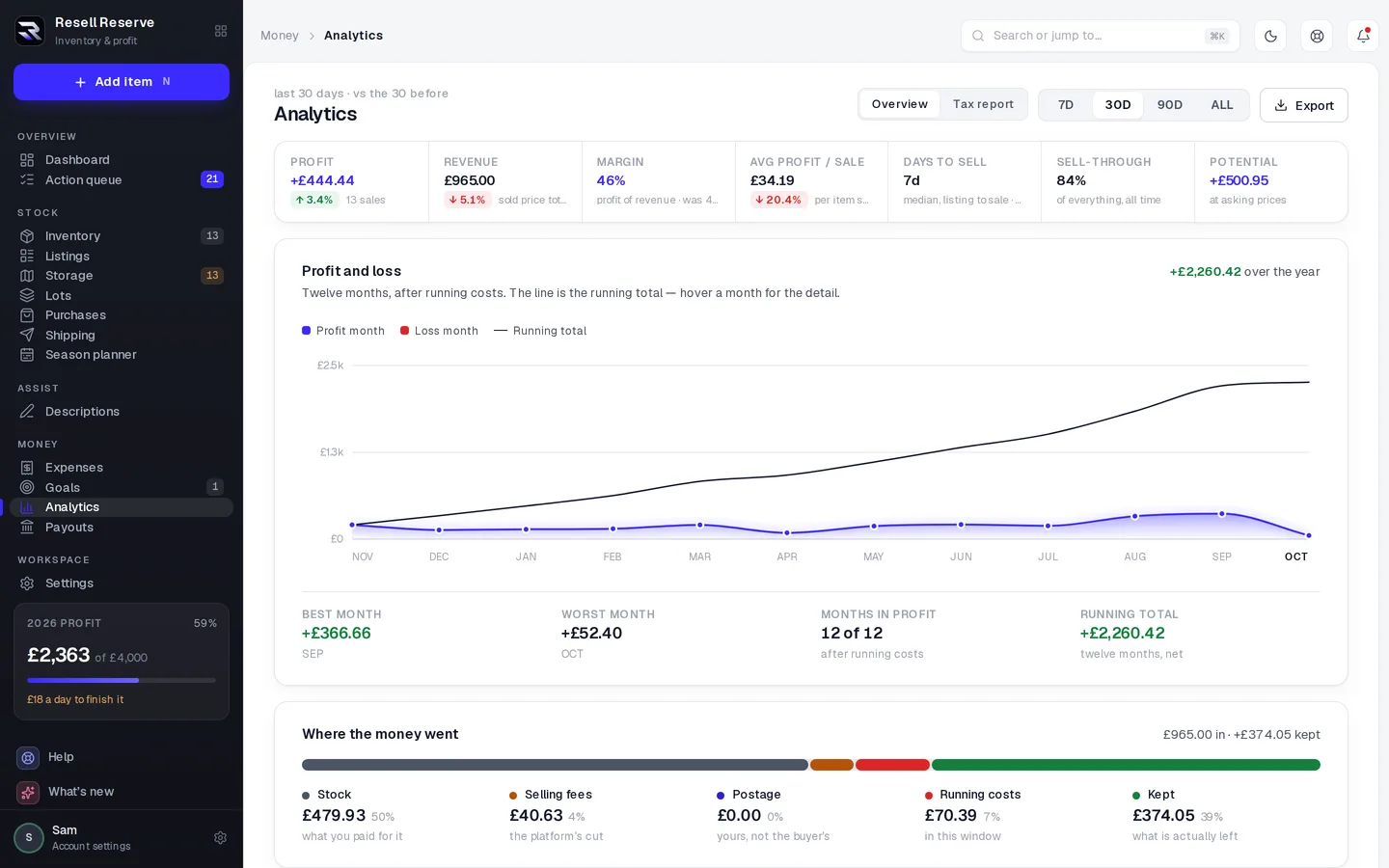
Task: Go to Inventory in the sidebar
Action: click(122, 236)
